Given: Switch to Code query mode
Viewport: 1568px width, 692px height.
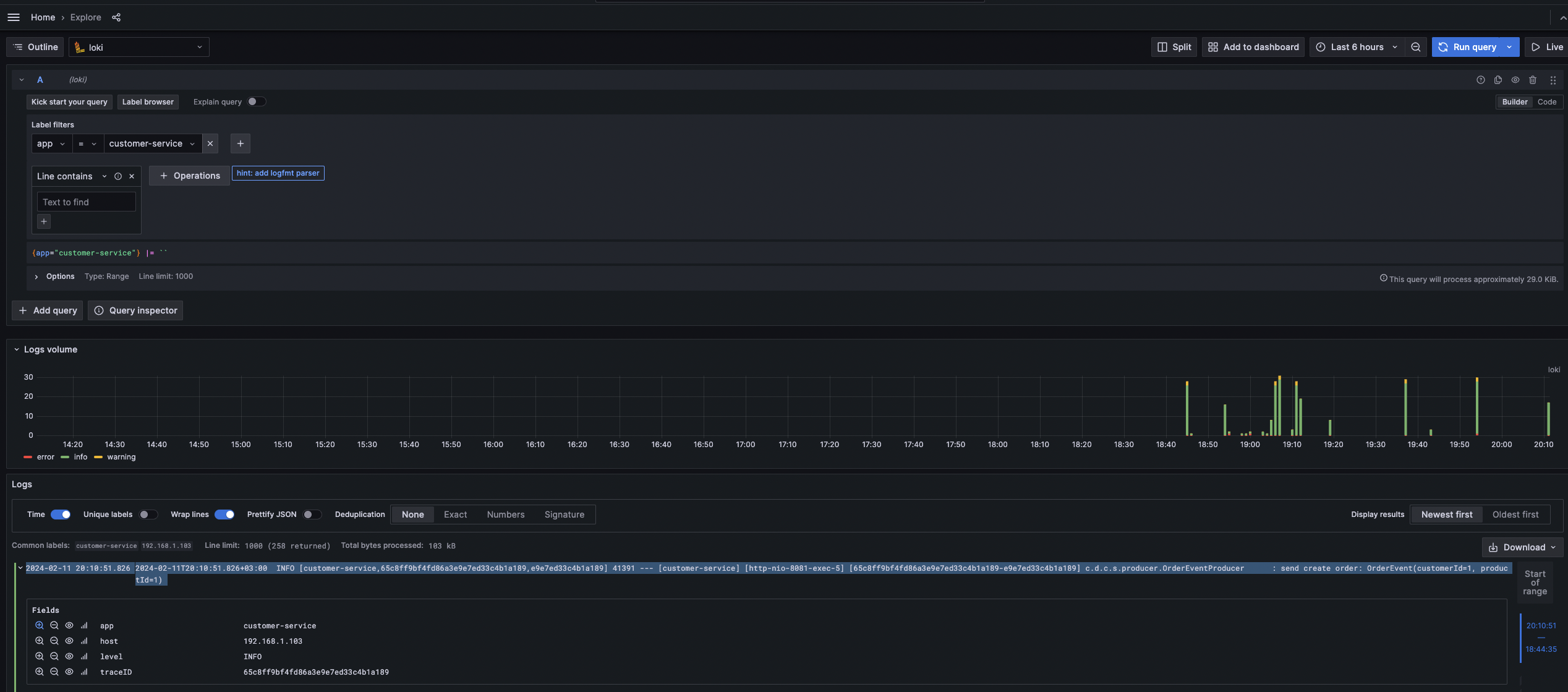Looking at the screenshot, I should [1547, 102].
